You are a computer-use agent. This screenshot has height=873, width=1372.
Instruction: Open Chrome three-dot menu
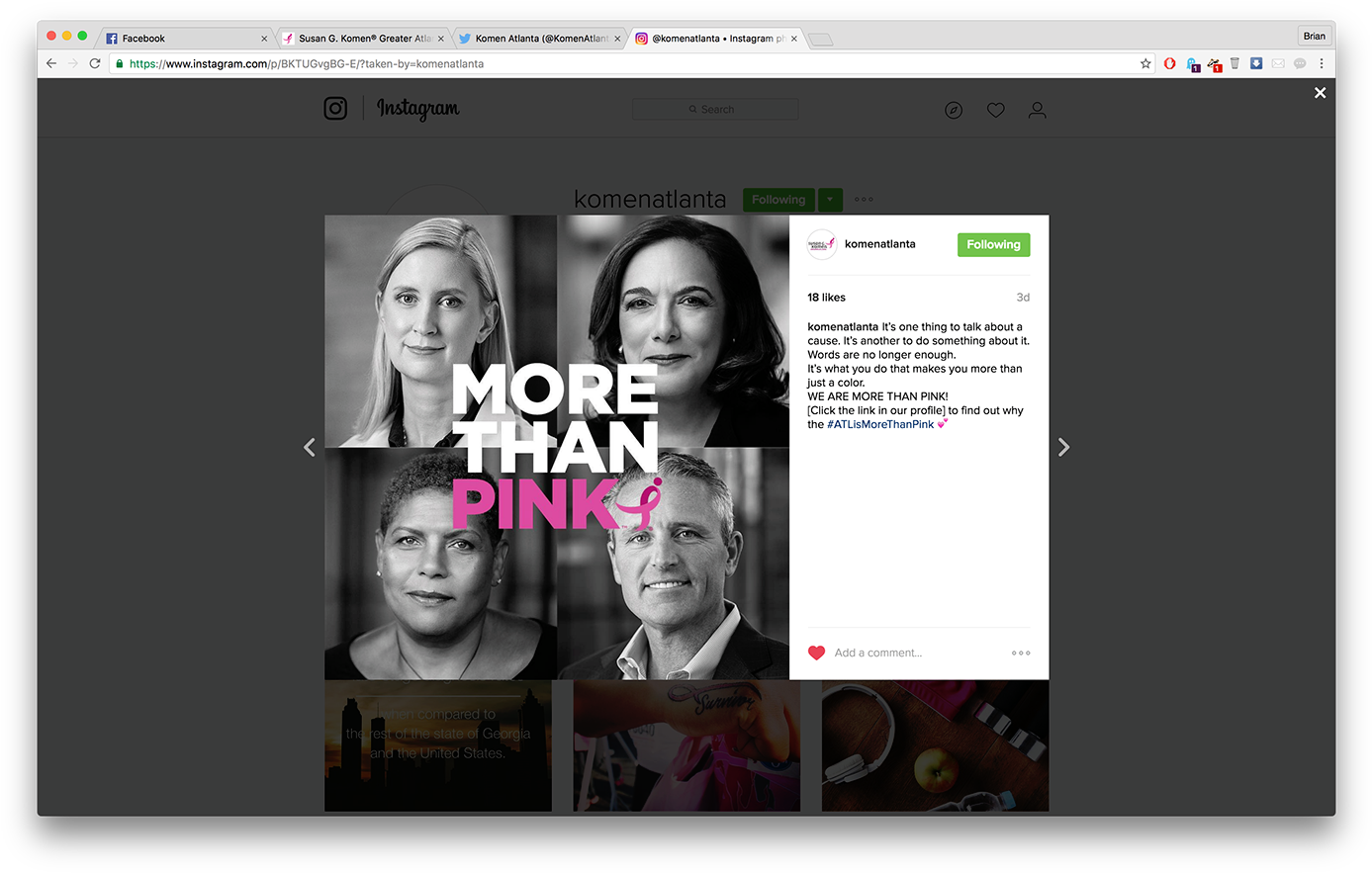tap(1321, 63)
